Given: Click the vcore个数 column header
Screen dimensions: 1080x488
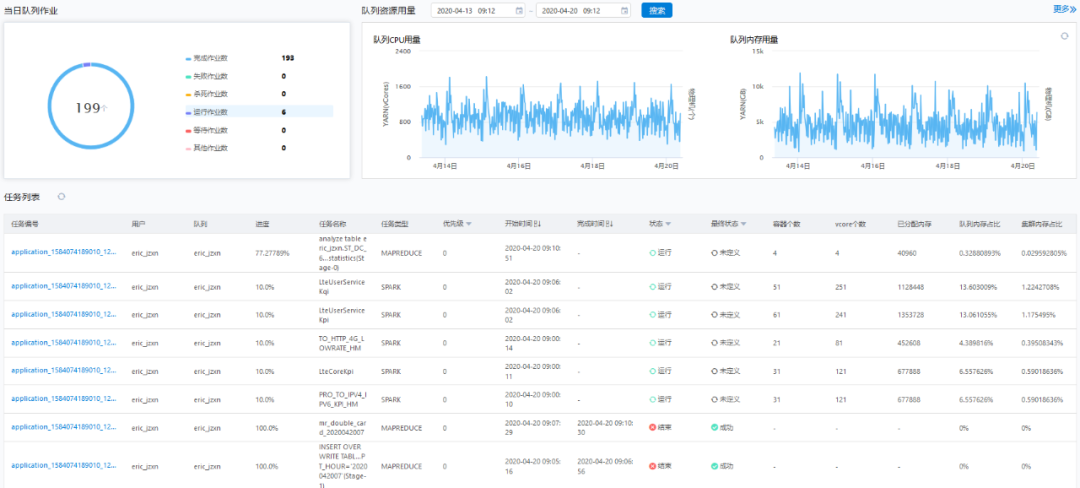Looking at the screenshot, I should (x=851, y=224).
